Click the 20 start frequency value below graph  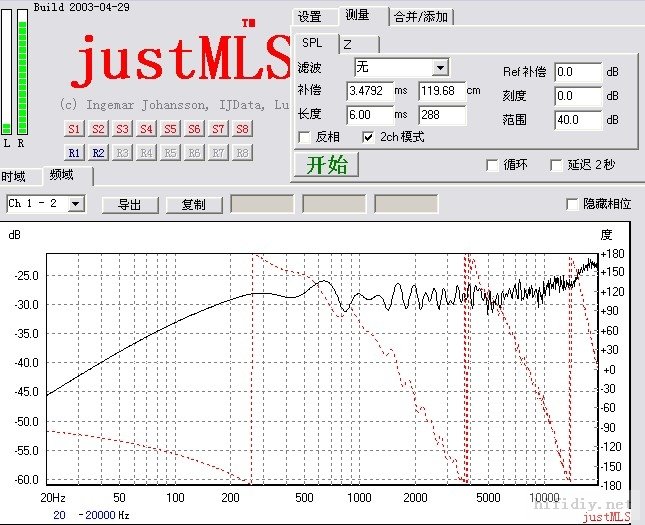coord(59,515)
